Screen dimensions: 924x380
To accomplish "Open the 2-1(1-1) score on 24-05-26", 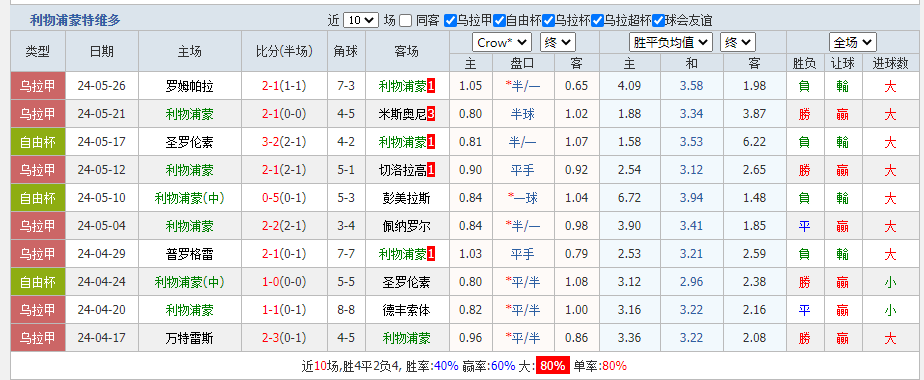I will [x=284, y=86].
